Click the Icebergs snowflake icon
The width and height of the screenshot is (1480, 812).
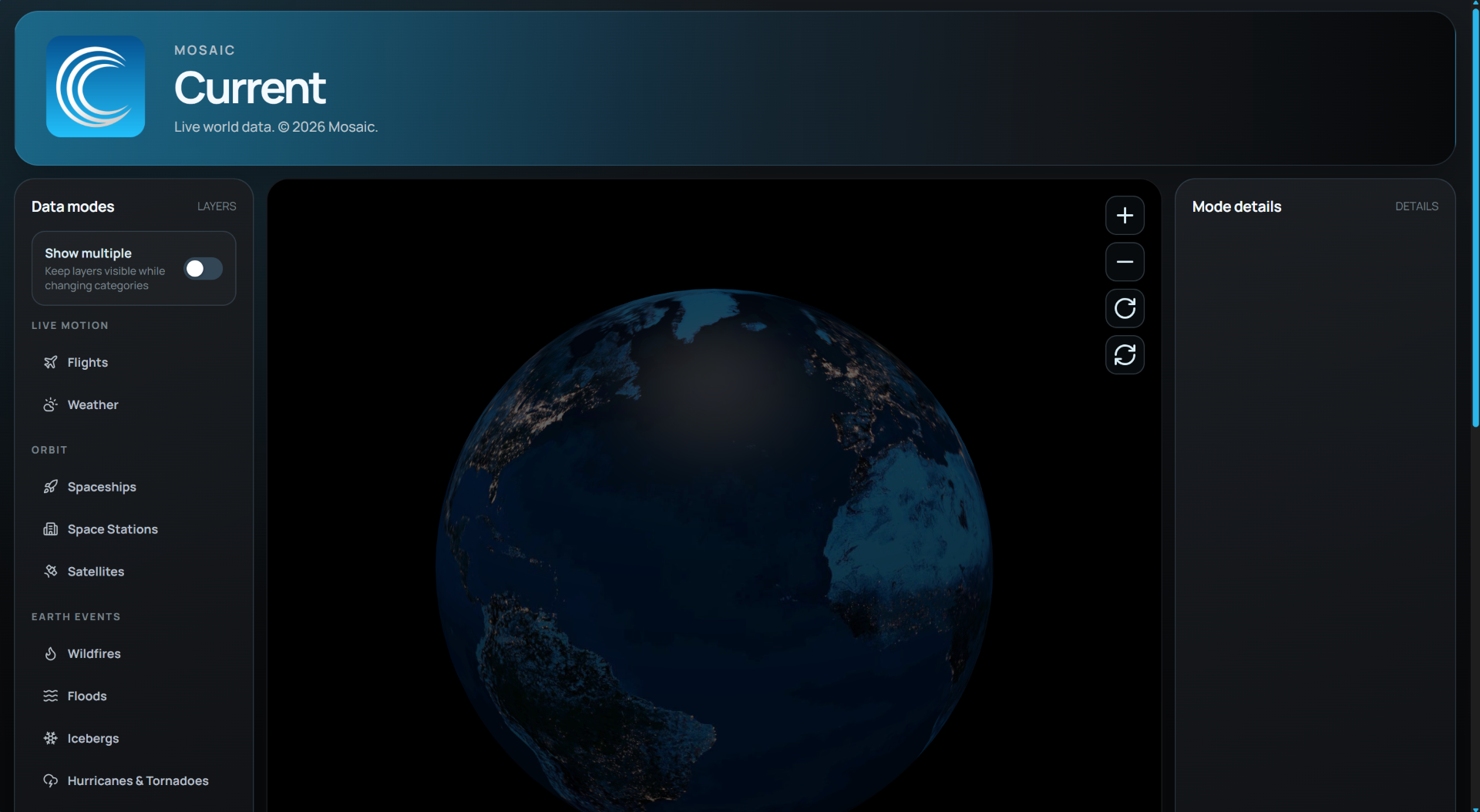click(x=51, y=738)
